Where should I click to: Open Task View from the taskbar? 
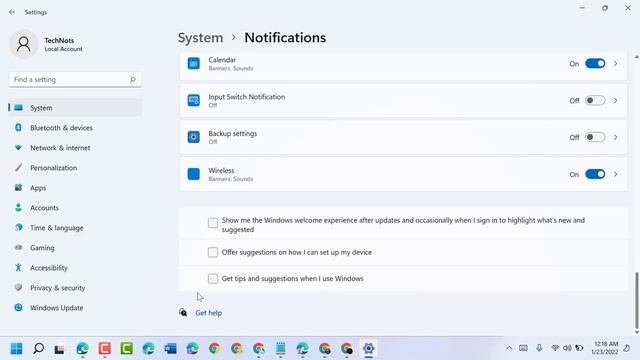(60, 349)
